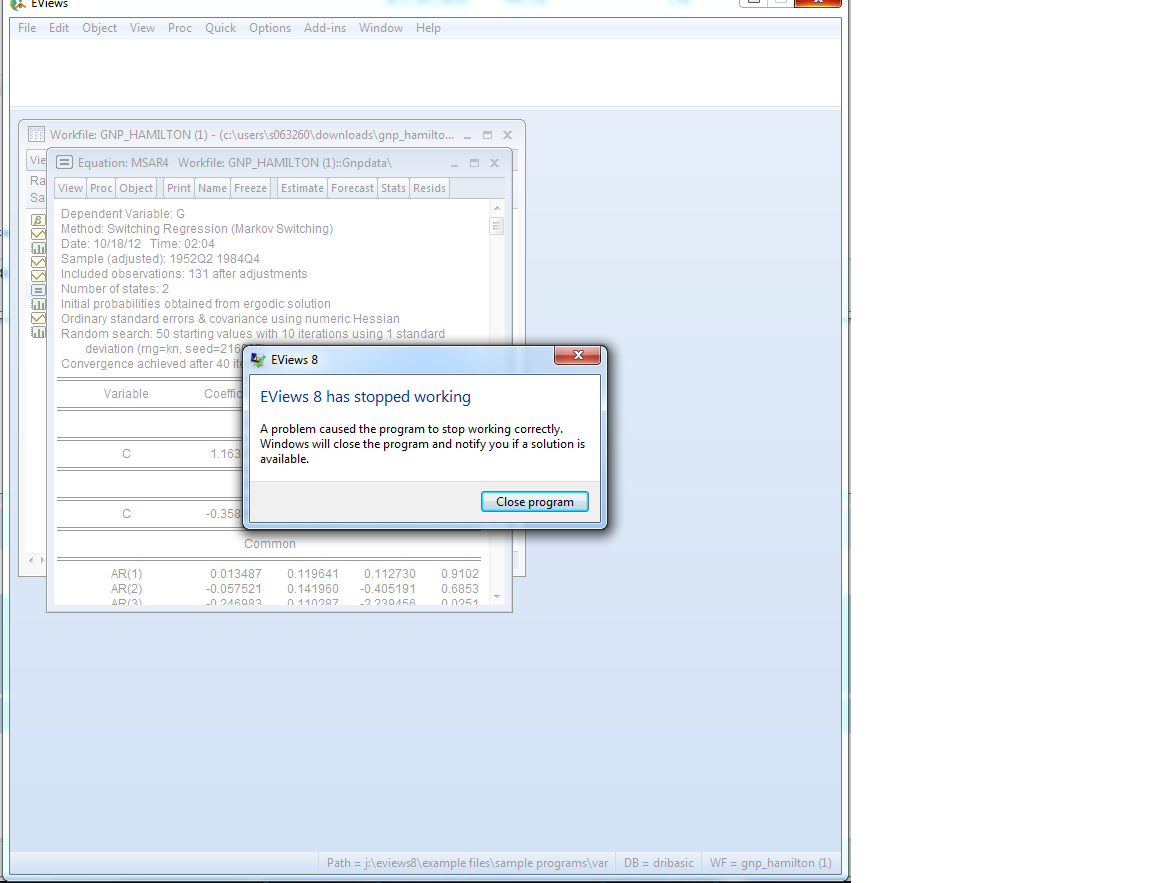Click the Forecast button

(353, 188)
